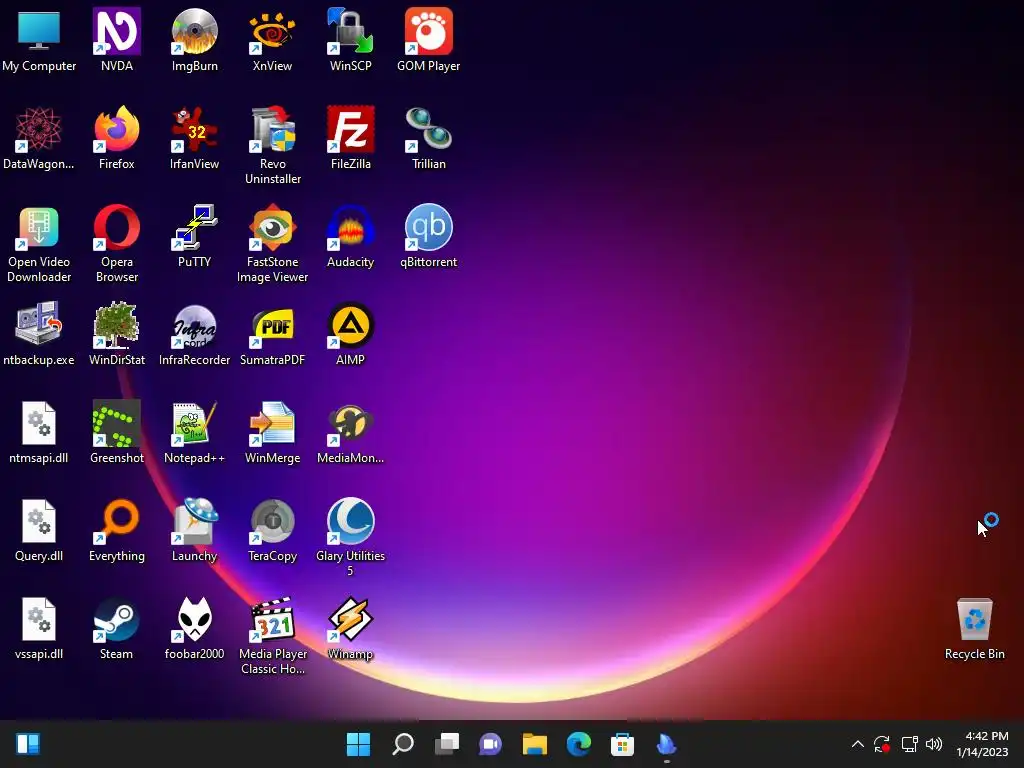This screenshot has height=768, width=1024.
Task: Click the SumatraPDF icon
Action: coord(272,325)
